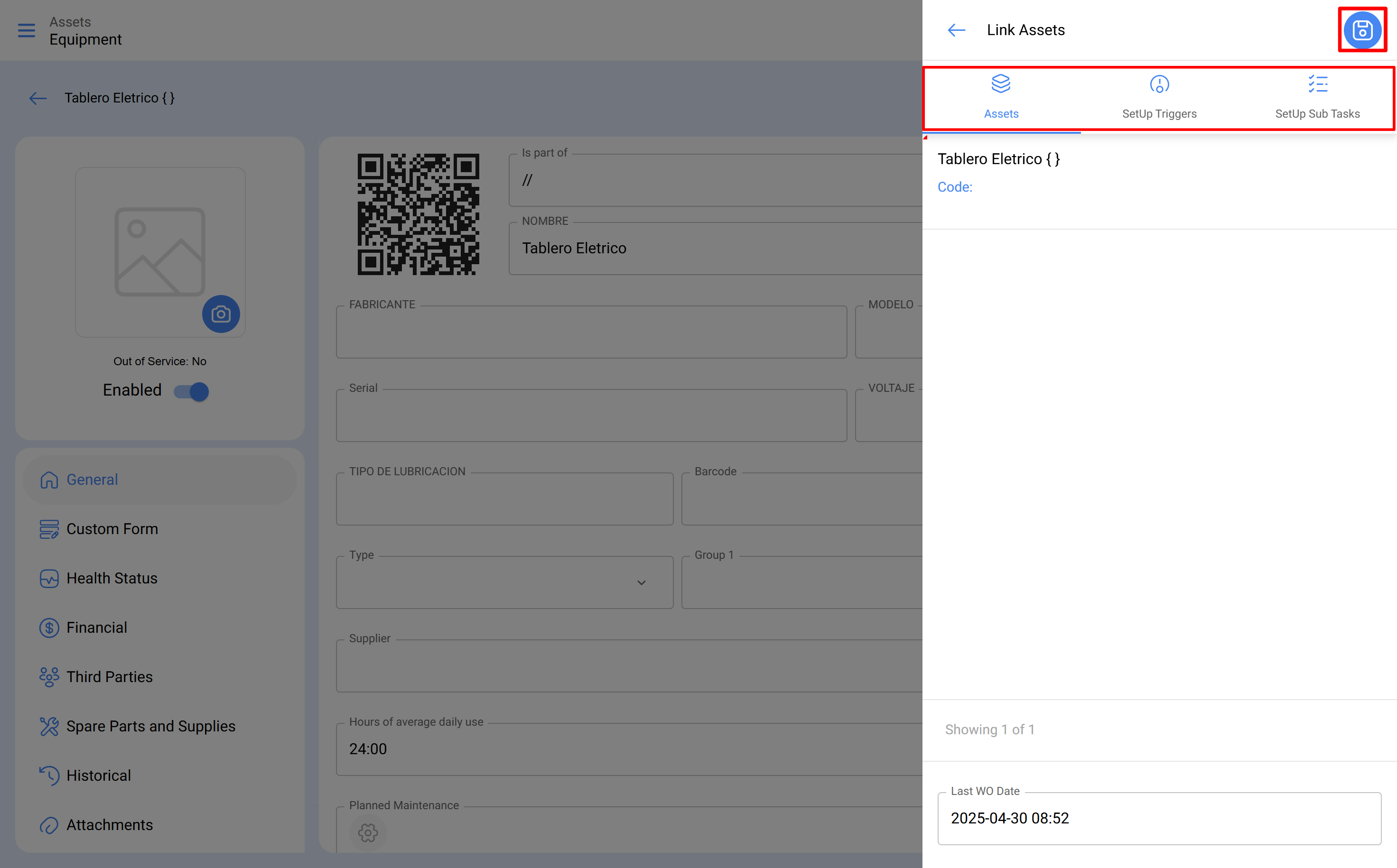Image resolution: width=1397 pixels, height=868 pixels.
Task: Open the Financial section
Action: [160, 628]
